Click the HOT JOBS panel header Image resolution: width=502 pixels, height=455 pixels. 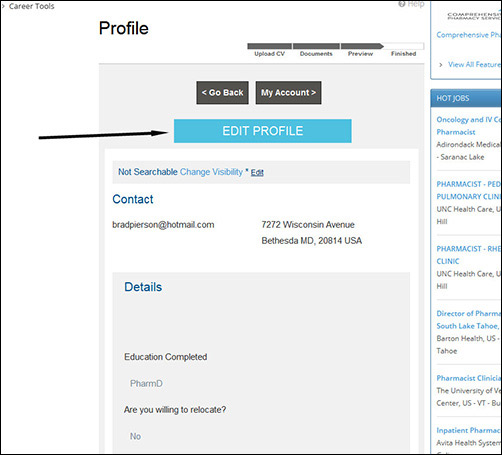[x=465, y=98]
